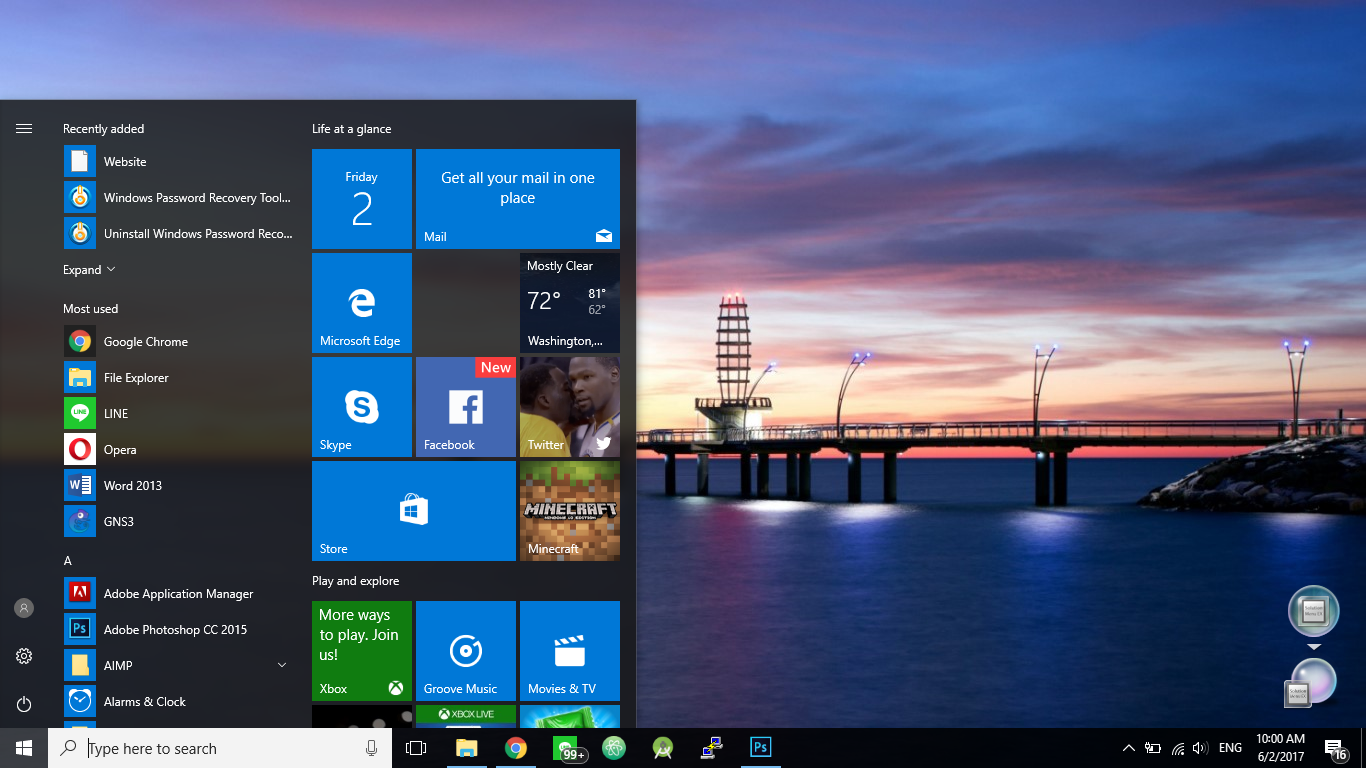Open the Minecraft tile thumbnail
The width and height of the screenshot is (1366, 768).
[x=570, y=511]
